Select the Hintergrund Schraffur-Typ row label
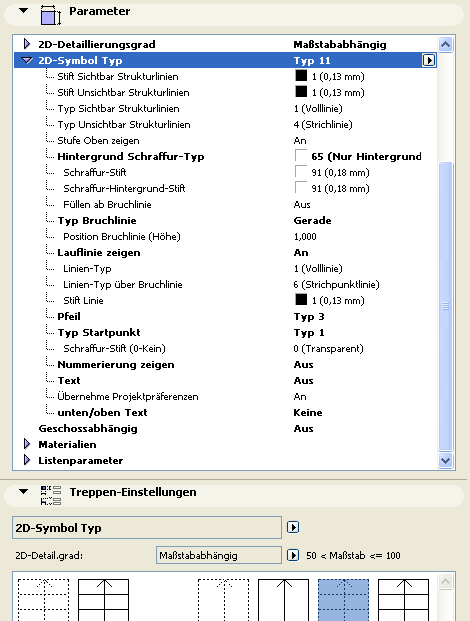470x621 pixels. click(x=131, y=157)
